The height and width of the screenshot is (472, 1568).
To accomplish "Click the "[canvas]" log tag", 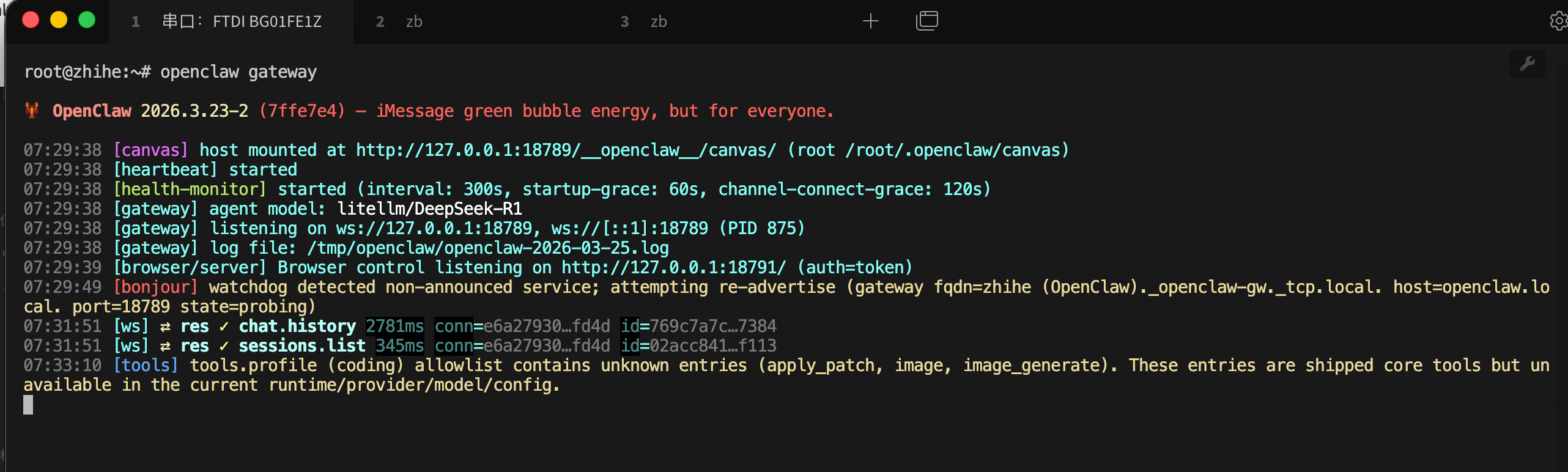I will (x=151, y=150).
